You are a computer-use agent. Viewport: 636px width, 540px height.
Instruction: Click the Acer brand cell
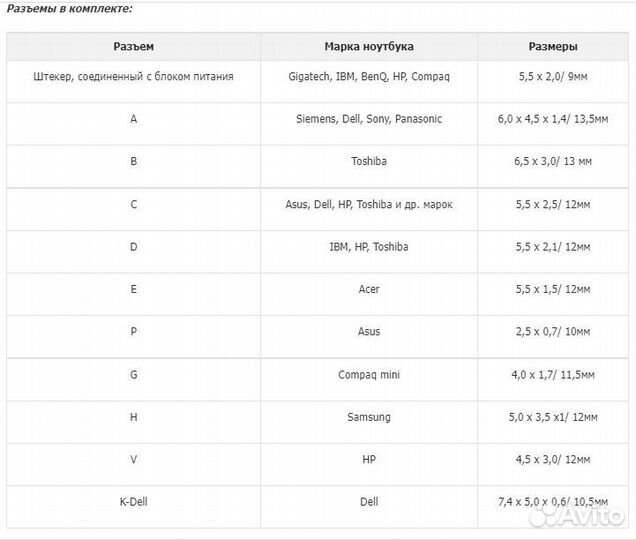coord(369,289)
